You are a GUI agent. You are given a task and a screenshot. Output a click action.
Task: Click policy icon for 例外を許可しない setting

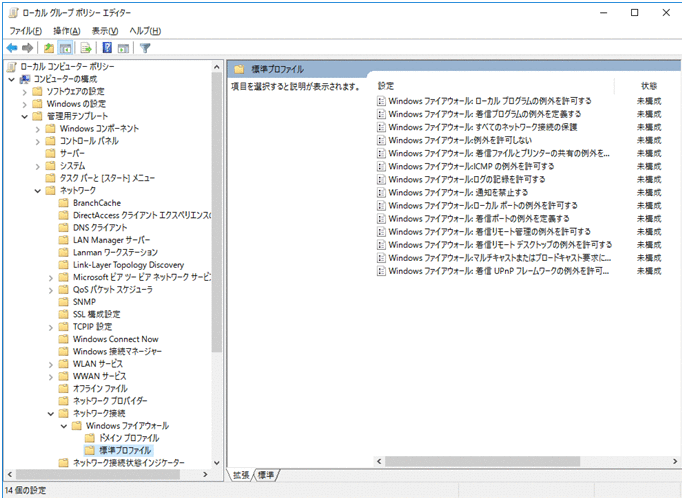point(381,140)
